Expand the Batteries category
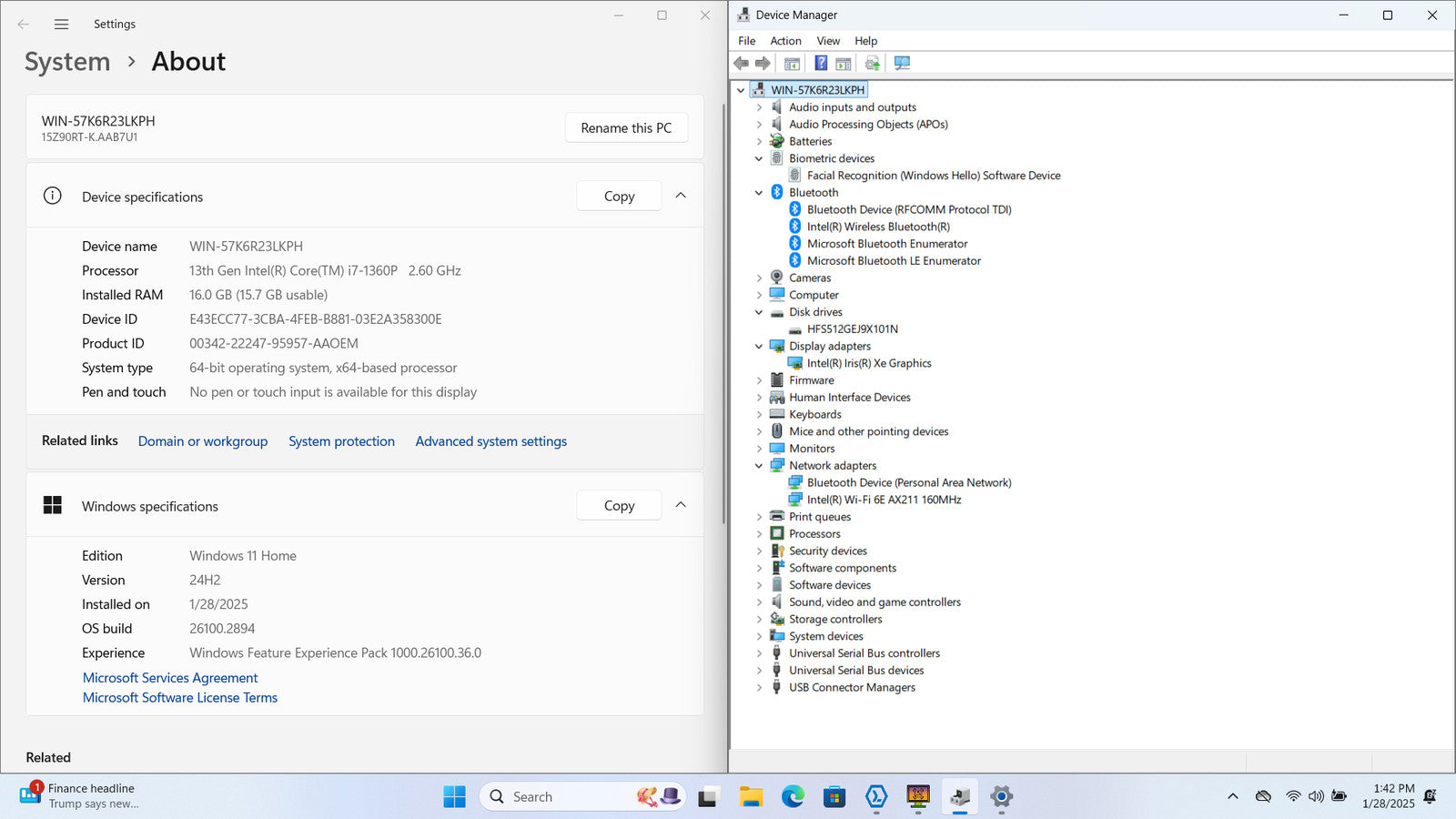 coord(759,141)
